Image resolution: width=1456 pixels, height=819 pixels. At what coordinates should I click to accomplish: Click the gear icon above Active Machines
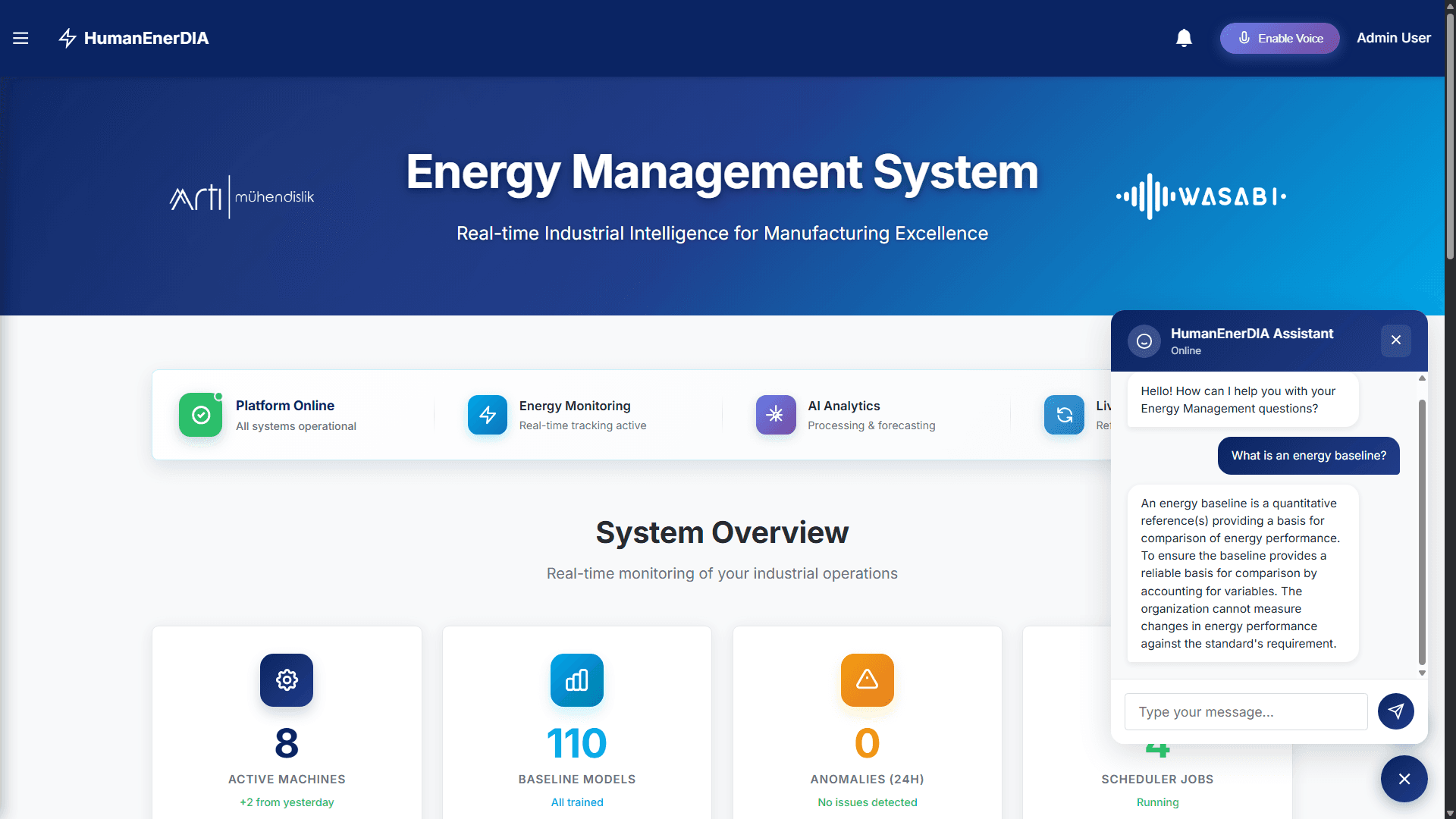tap(286, 680)
